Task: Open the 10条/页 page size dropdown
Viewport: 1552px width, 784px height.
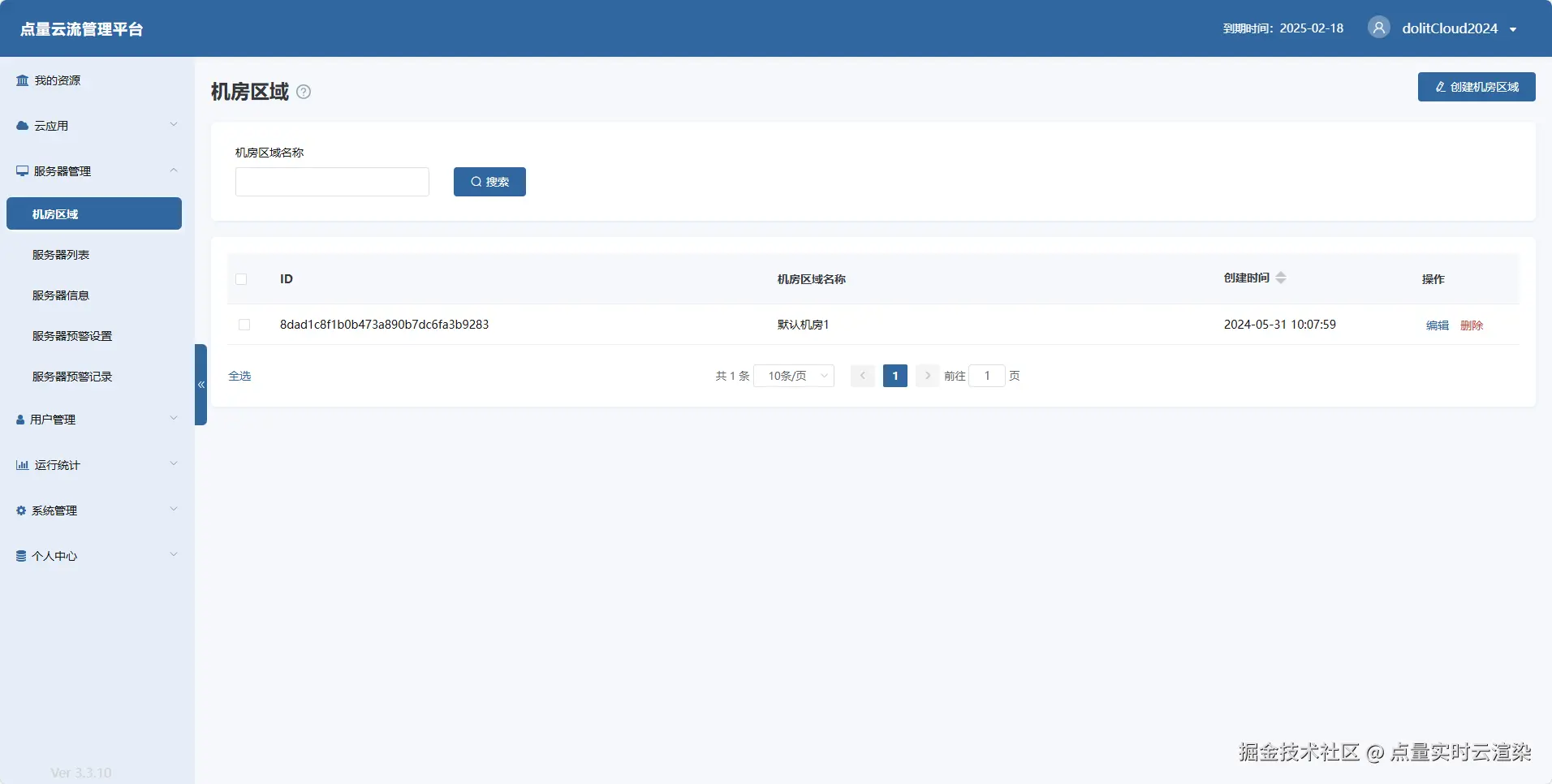Action: (x=794, y=376)
